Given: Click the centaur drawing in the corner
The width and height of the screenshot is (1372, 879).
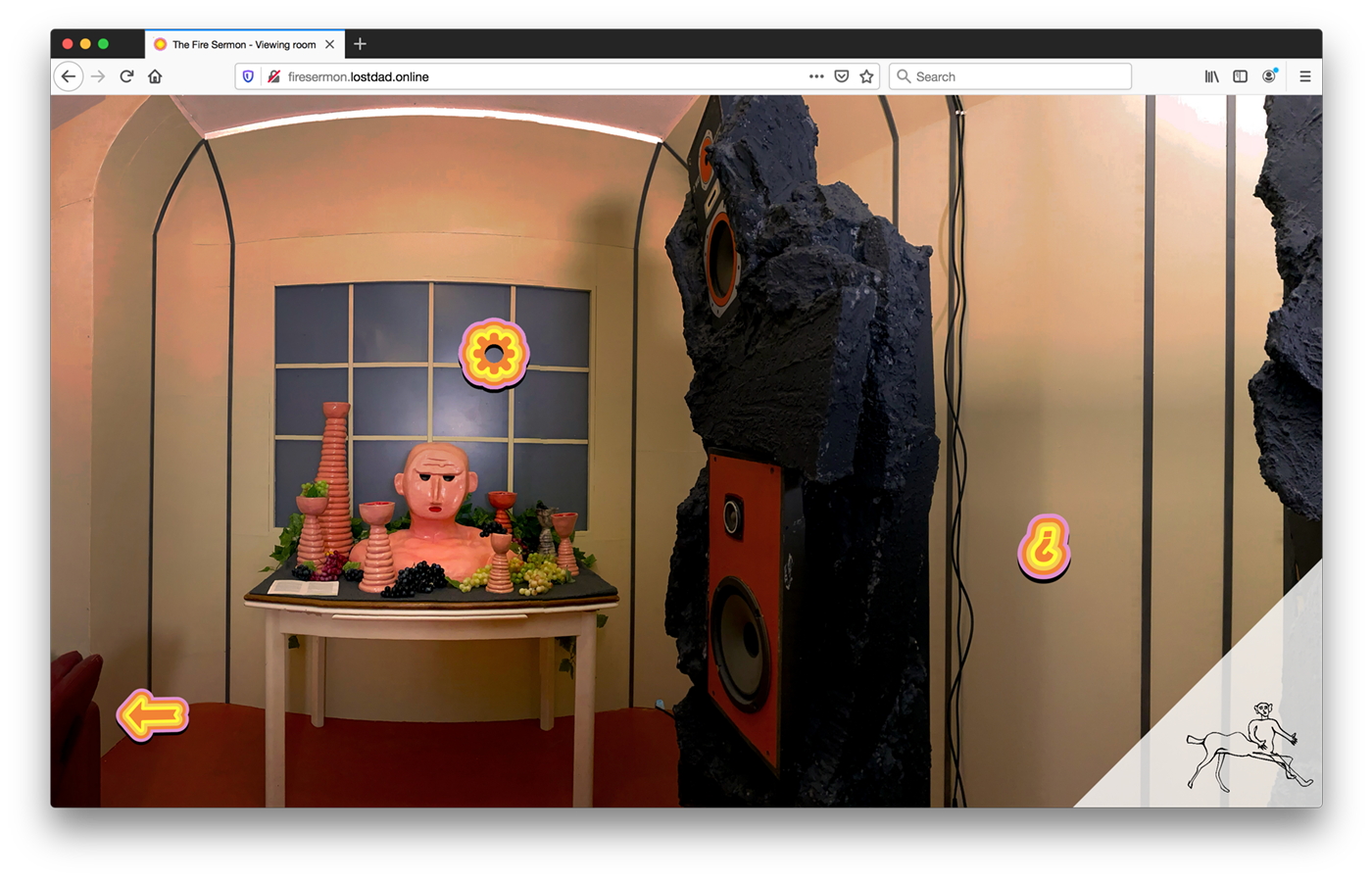Looking at the screenshot, I should [1247, 747].
